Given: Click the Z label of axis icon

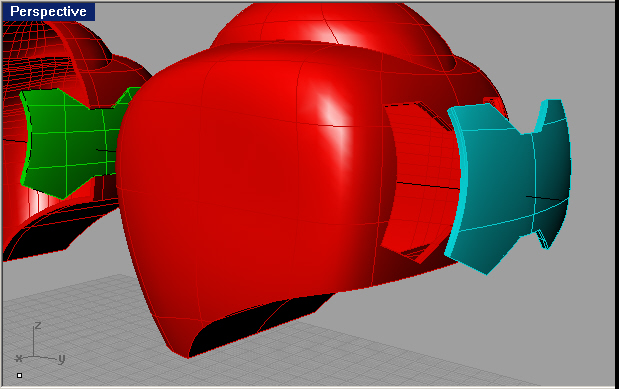Looking at the screenshot, I should click(38, 326).
